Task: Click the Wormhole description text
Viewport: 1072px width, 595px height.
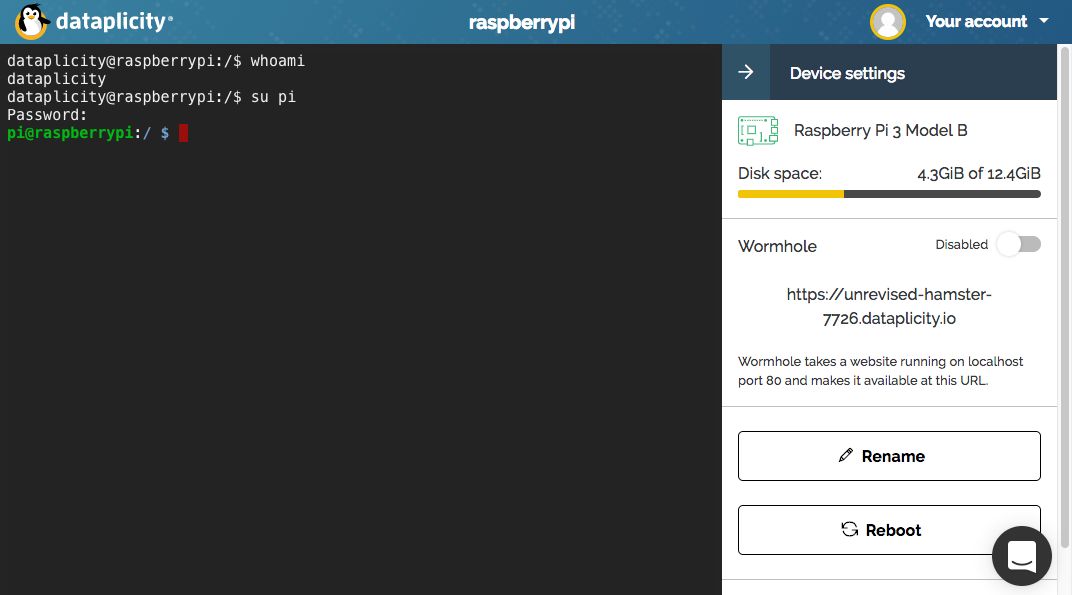Action: click(881, 371)
